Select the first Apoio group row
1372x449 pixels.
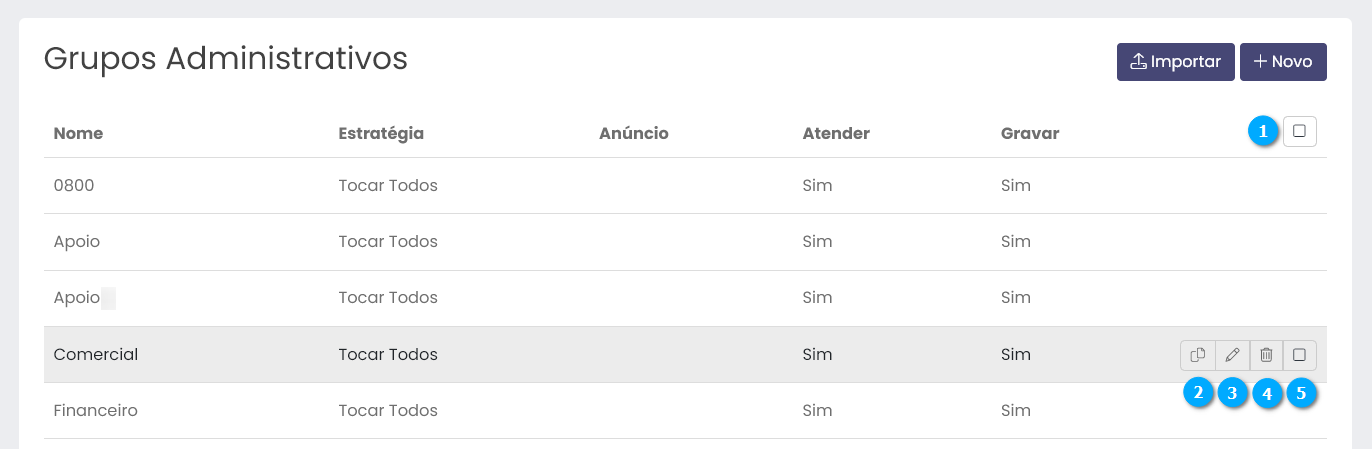click(x=77, y=241)
